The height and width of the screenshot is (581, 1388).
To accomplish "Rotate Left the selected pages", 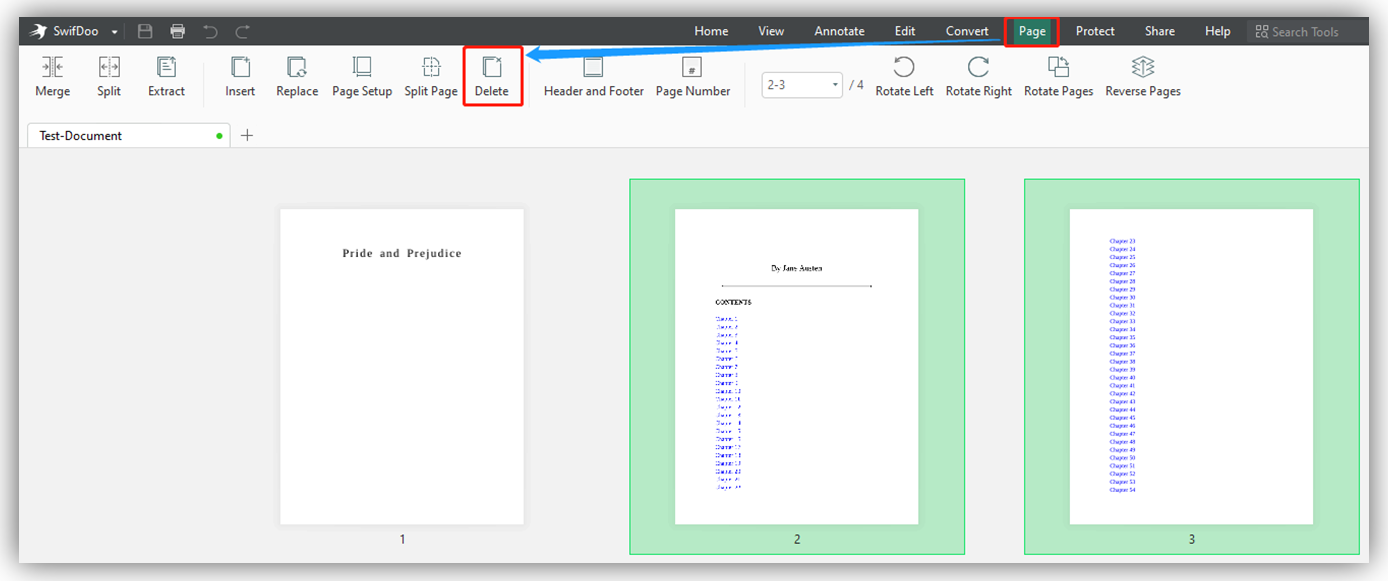I will [x=904, y=77].
